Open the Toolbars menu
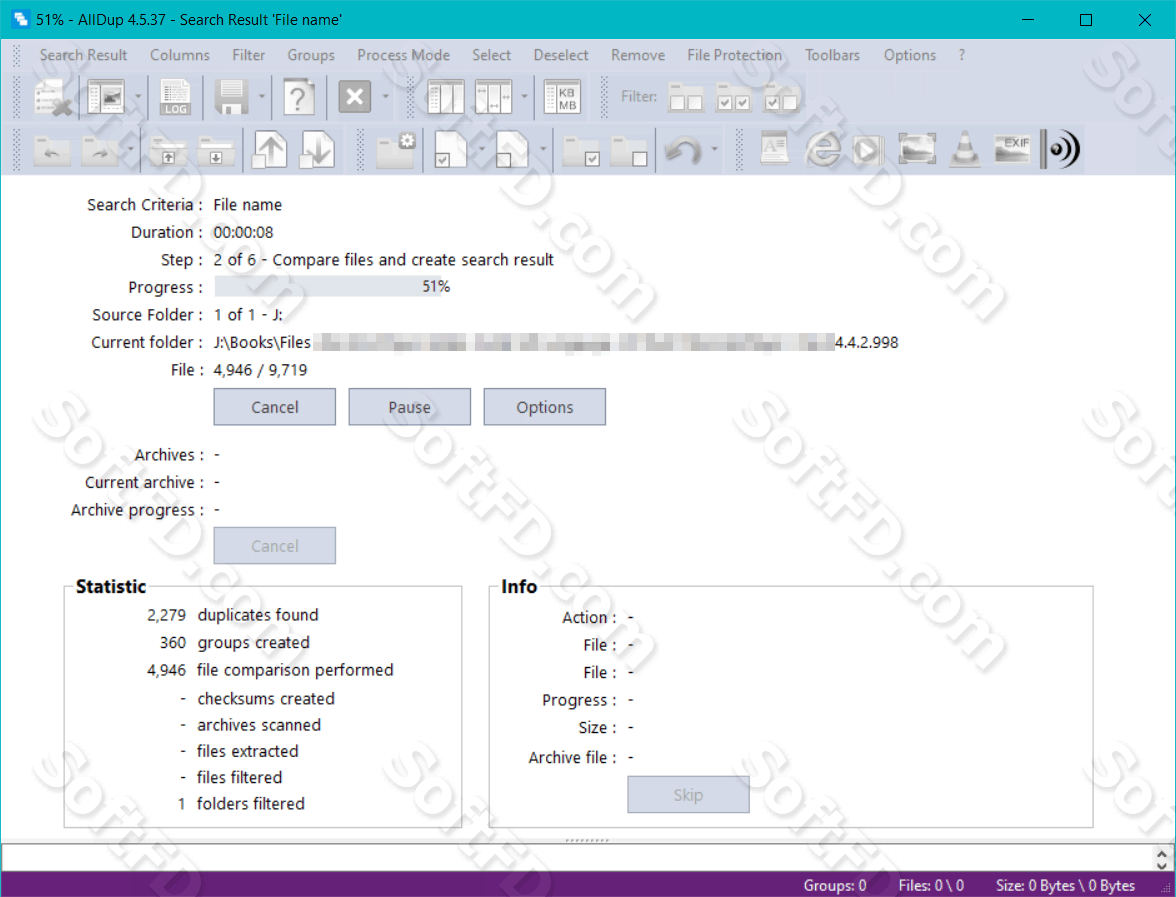Image resolution: width=1176 pixels, height=897 pixels. (832, 55)
